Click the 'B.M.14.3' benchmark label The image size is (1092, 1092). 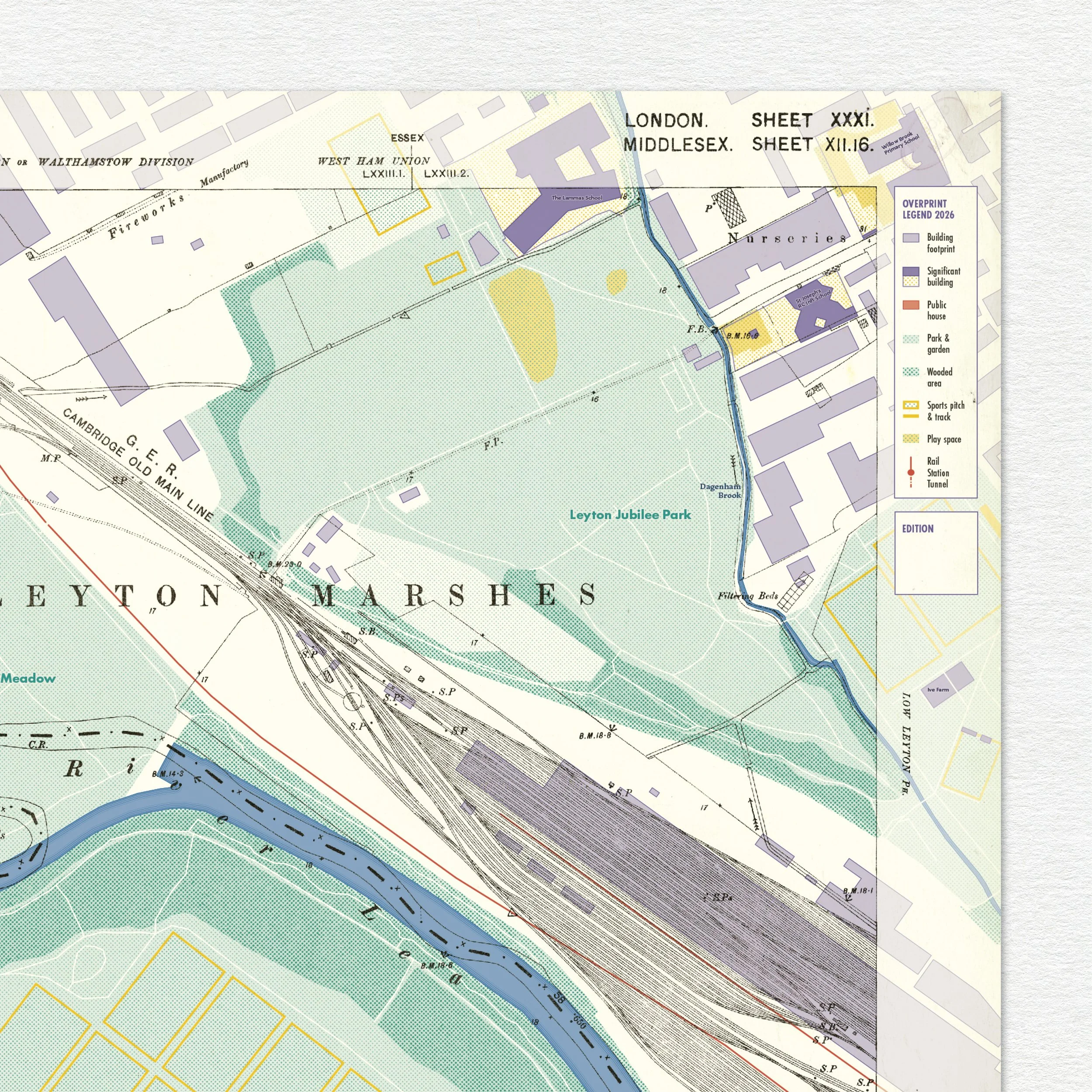click(x=168, y=774)
